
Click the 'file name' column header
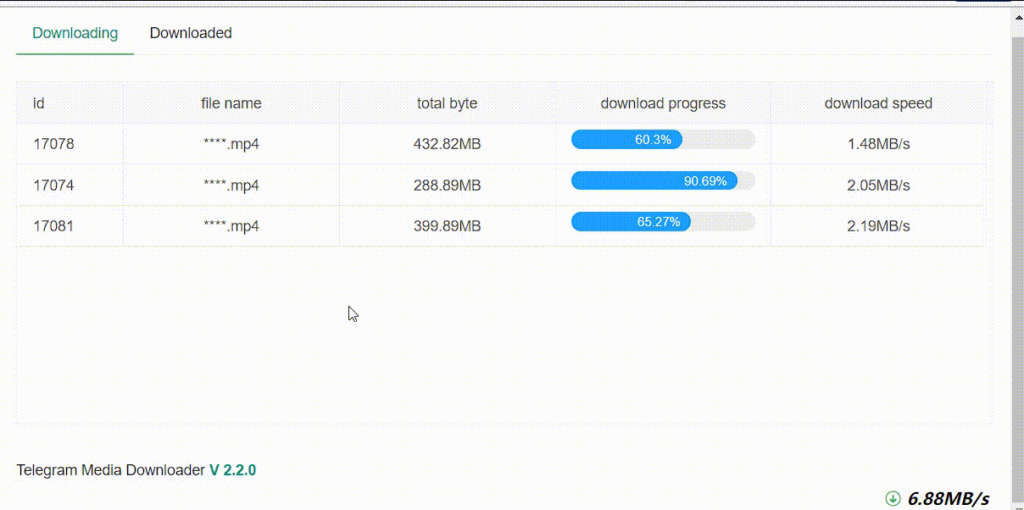click(x=231, y=103)
